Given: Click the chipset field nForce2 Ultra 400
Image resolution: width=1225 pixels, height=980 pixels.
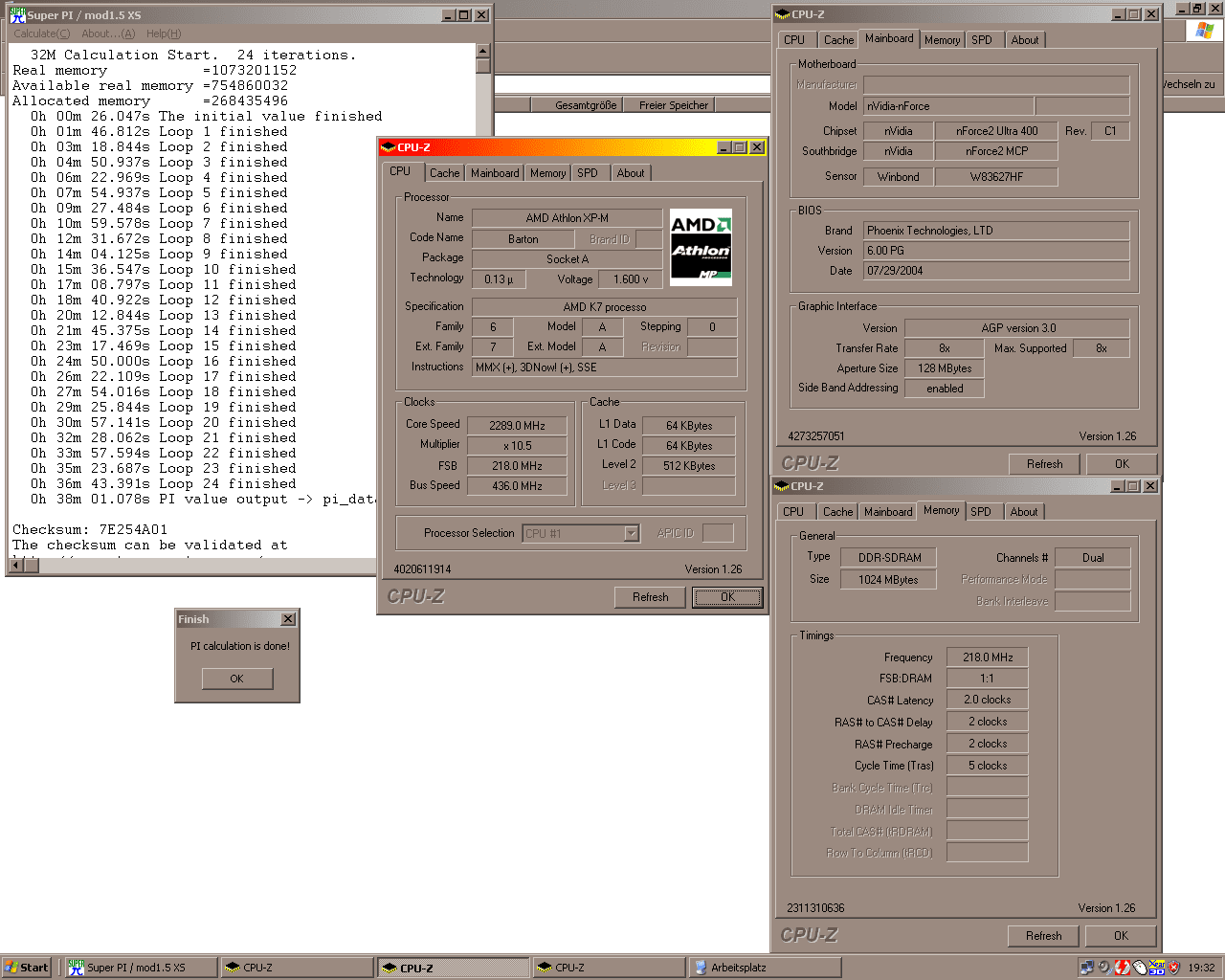Looking at the screenshot, I should [997, 131].
